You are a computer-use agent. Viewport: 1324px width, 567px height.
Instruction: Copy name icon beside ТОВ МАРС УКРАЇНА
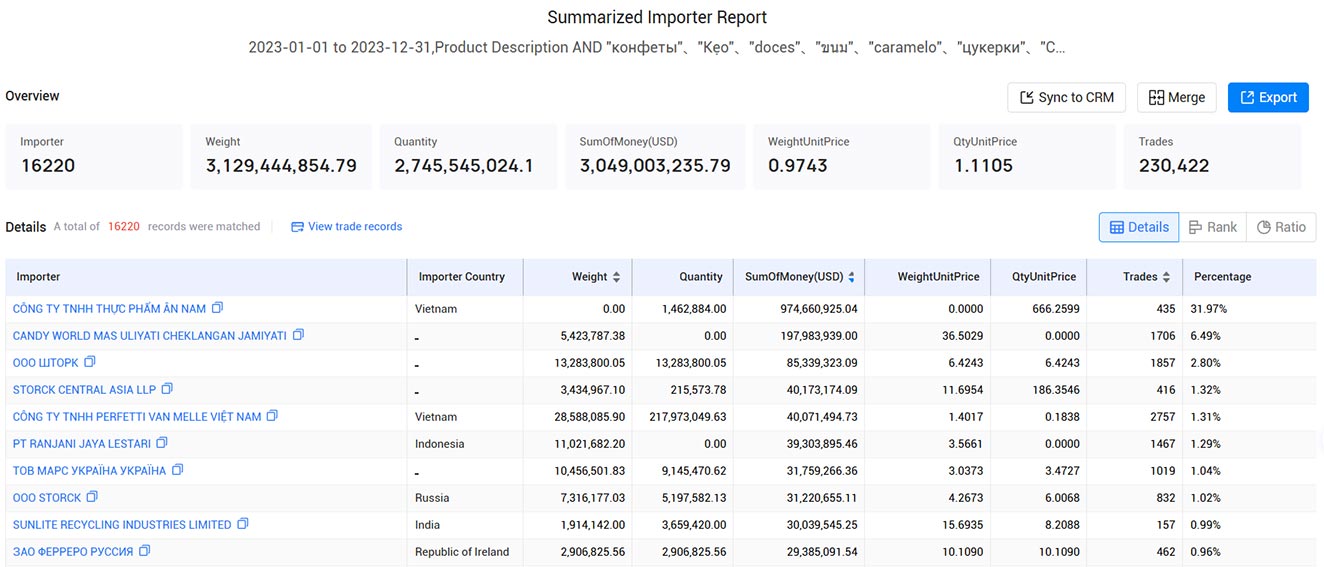(x=177, y=470)
